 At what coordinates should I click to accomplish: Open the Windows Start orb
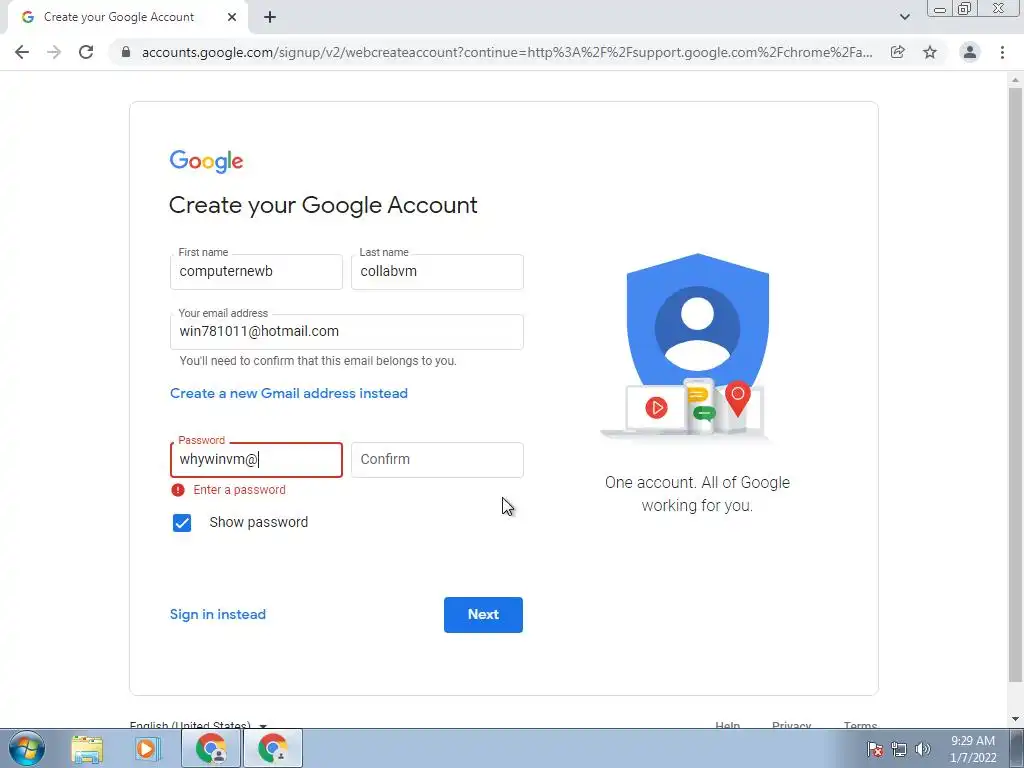coord(27,748)
